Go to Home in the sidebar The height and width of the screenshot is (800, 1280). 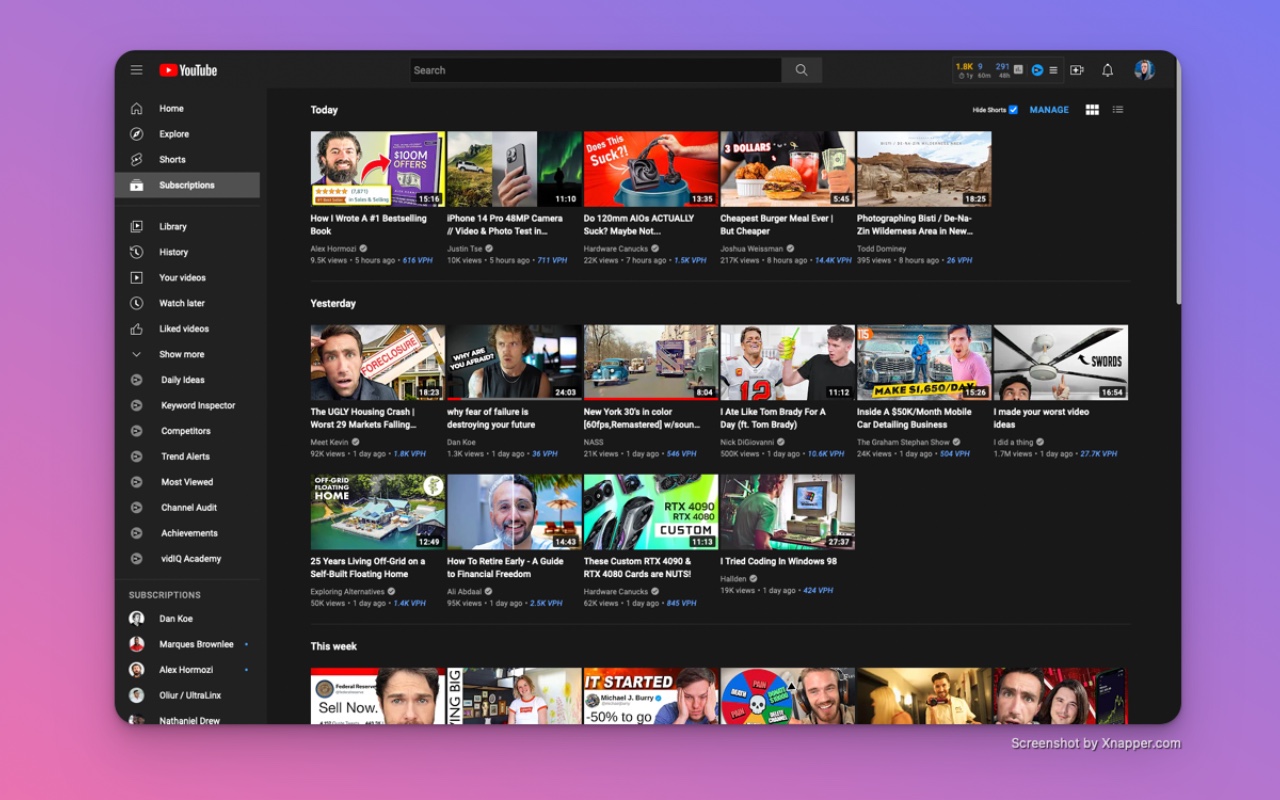pyautogui.click(x=171, y=108)
